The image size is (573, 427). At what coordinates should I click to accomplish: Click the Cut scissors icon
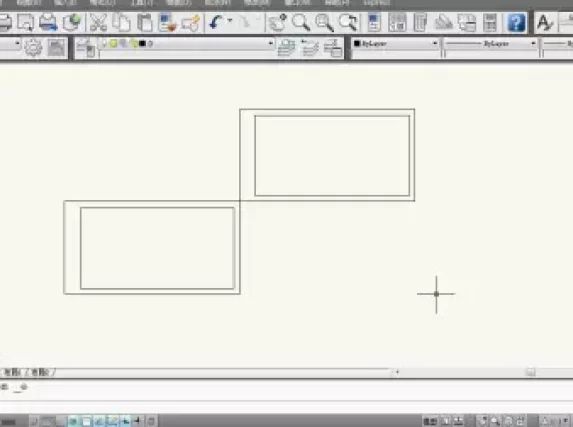point(98,23)
